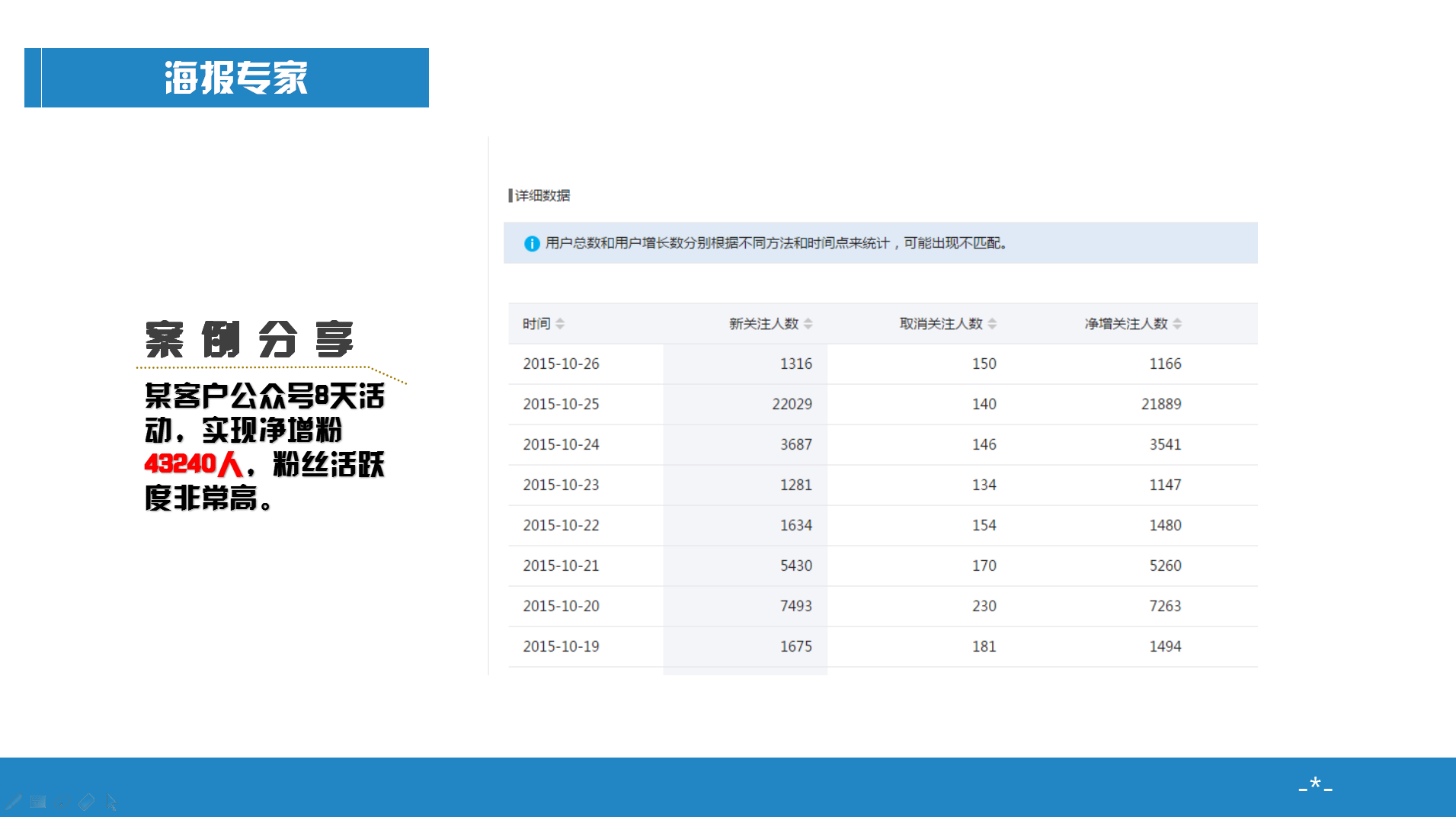
Task: Click new followers value 5430
Action: click(x=796, y=566)
